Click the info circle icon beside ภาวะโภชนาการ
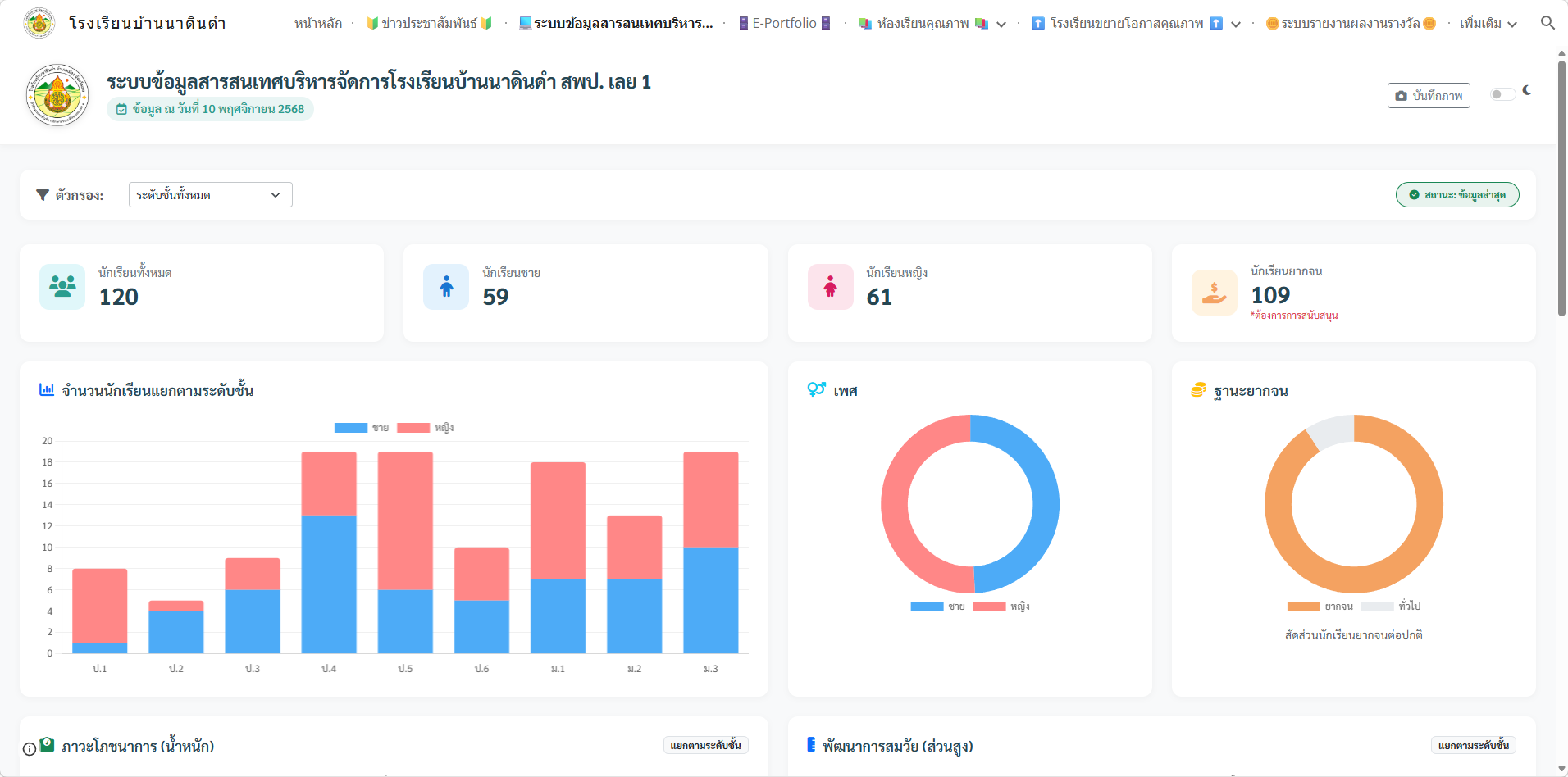This screenshot has width=1568, height=777. pyautogui.click(x=30, y=748)
